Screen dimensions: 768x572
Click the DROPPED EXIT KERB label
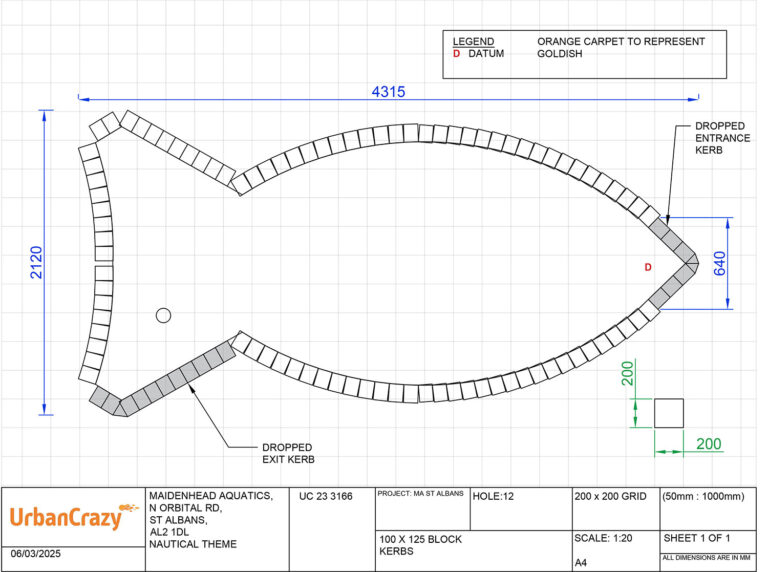(288, 453)
